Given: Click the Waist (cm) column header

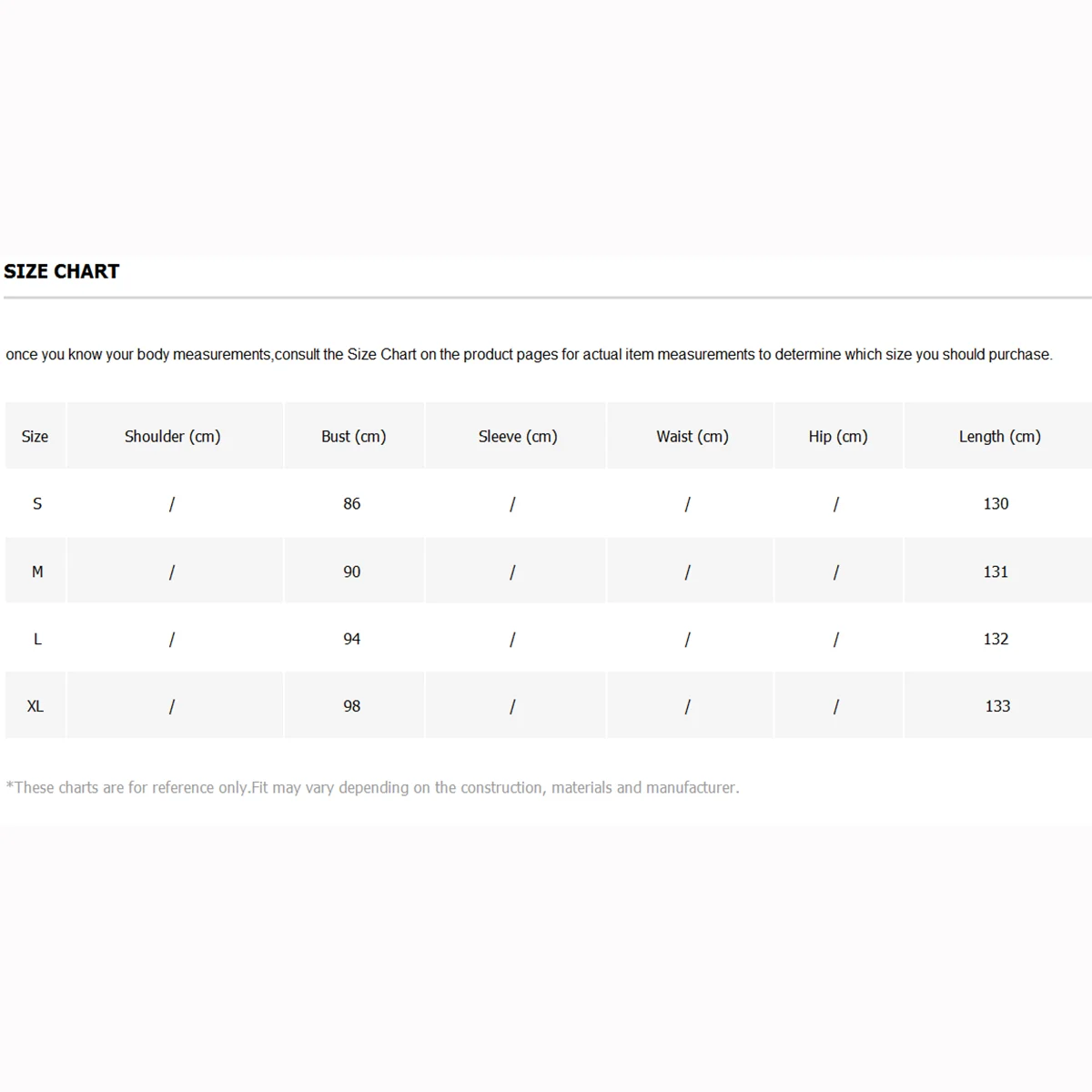Looking at the screenshot, I should (x=692, y=437).
